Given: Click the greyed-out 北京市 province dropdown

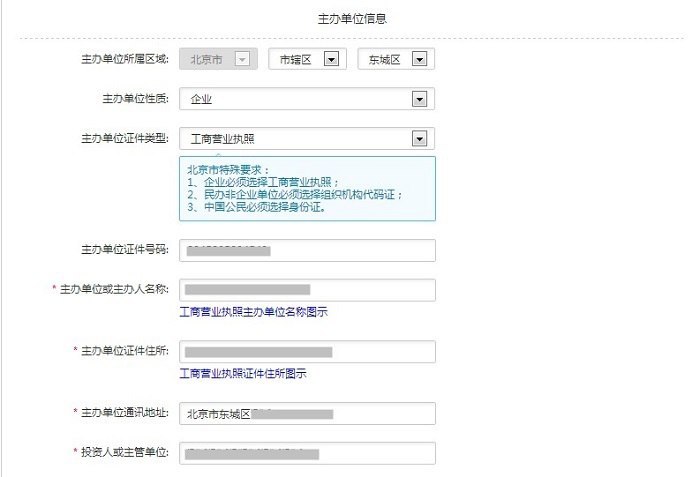Looking at the screenshot, I should pos(218,60).
